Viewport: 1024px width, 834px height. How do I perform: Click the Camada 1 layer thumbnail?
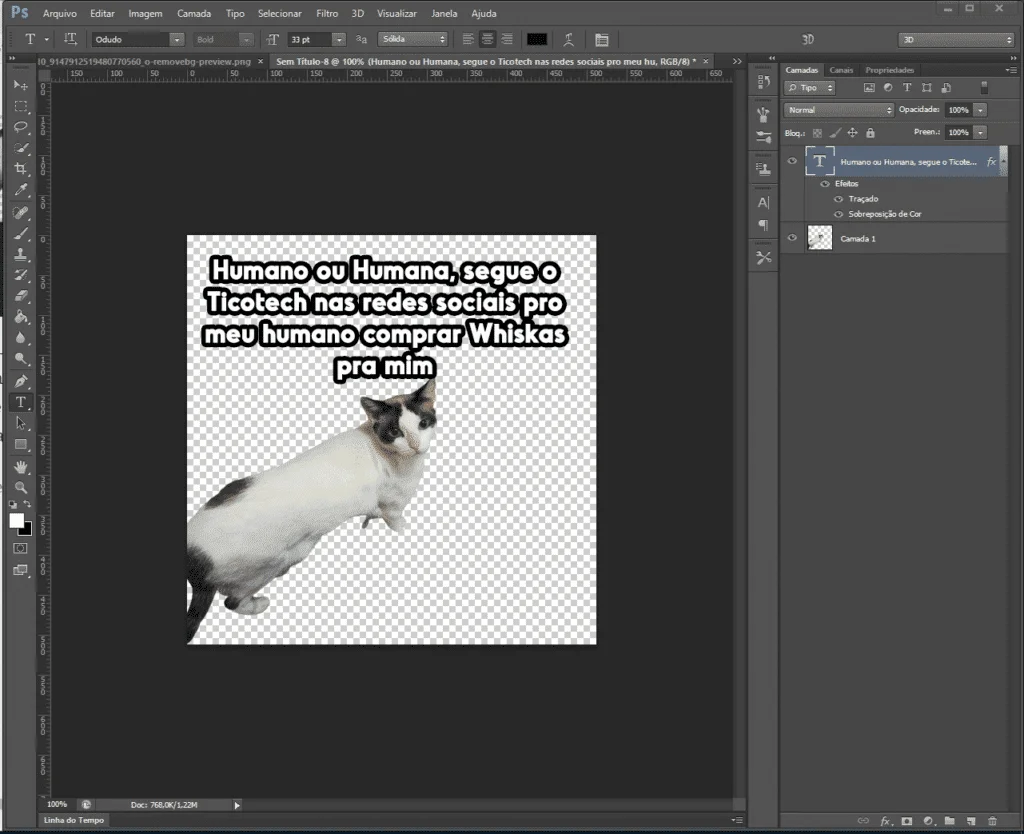coord(819,238)
